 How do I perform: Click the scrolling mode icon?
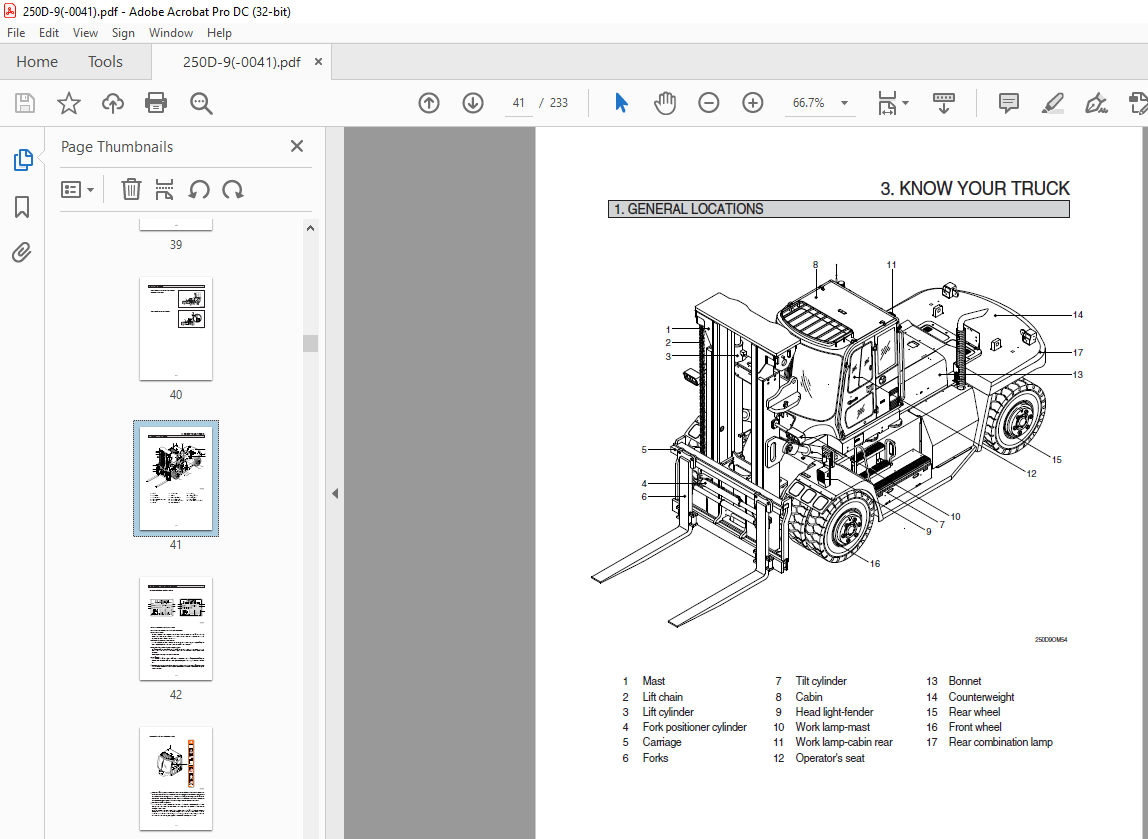pos(944,103)
